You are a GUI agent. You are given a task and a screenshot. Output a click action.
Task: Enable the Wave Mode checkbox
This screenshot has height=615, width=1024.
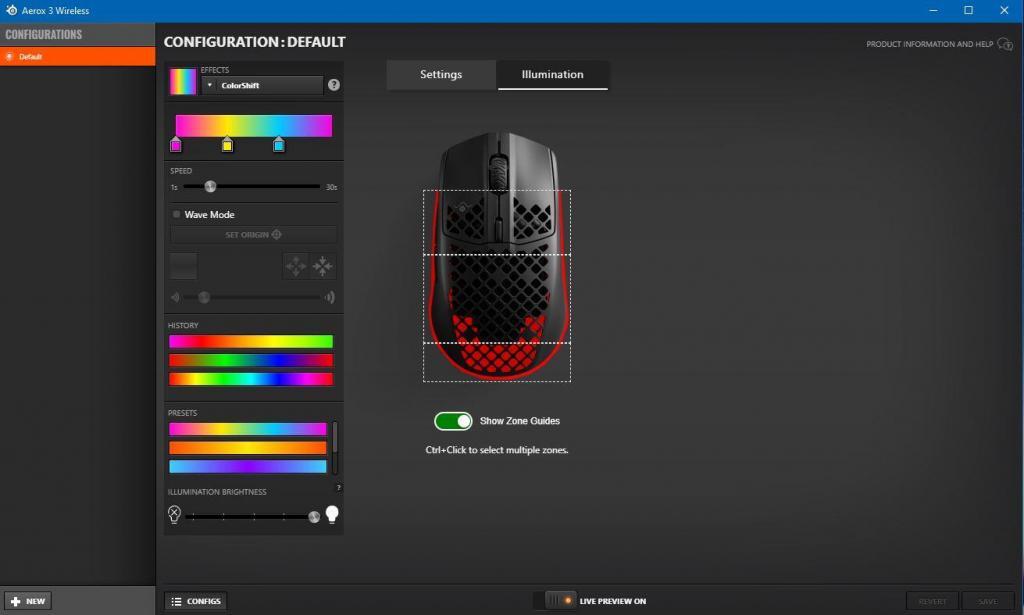(177, 214)
